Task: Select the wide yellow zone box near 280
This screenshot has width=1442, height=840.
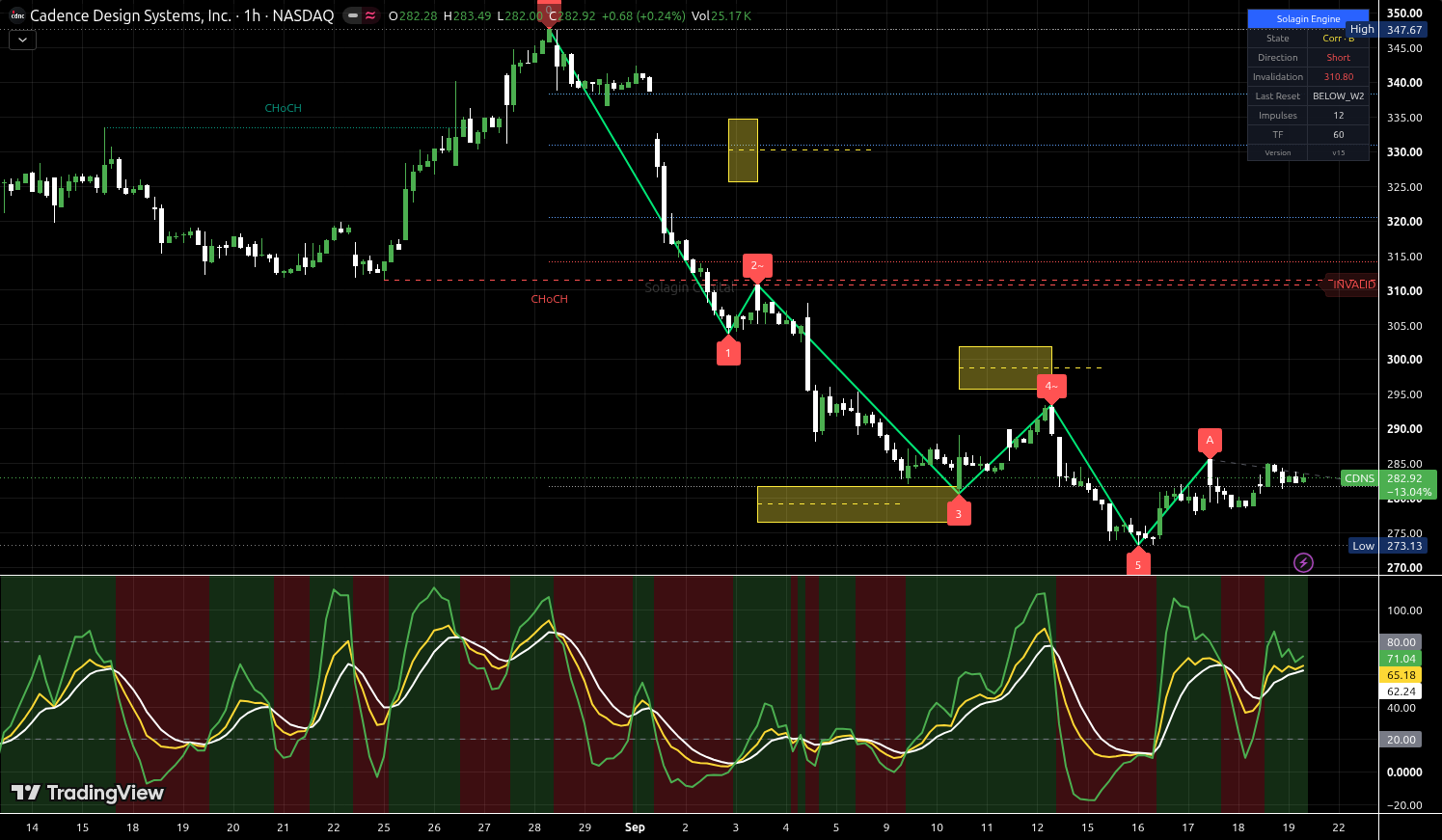Action: 858,504
